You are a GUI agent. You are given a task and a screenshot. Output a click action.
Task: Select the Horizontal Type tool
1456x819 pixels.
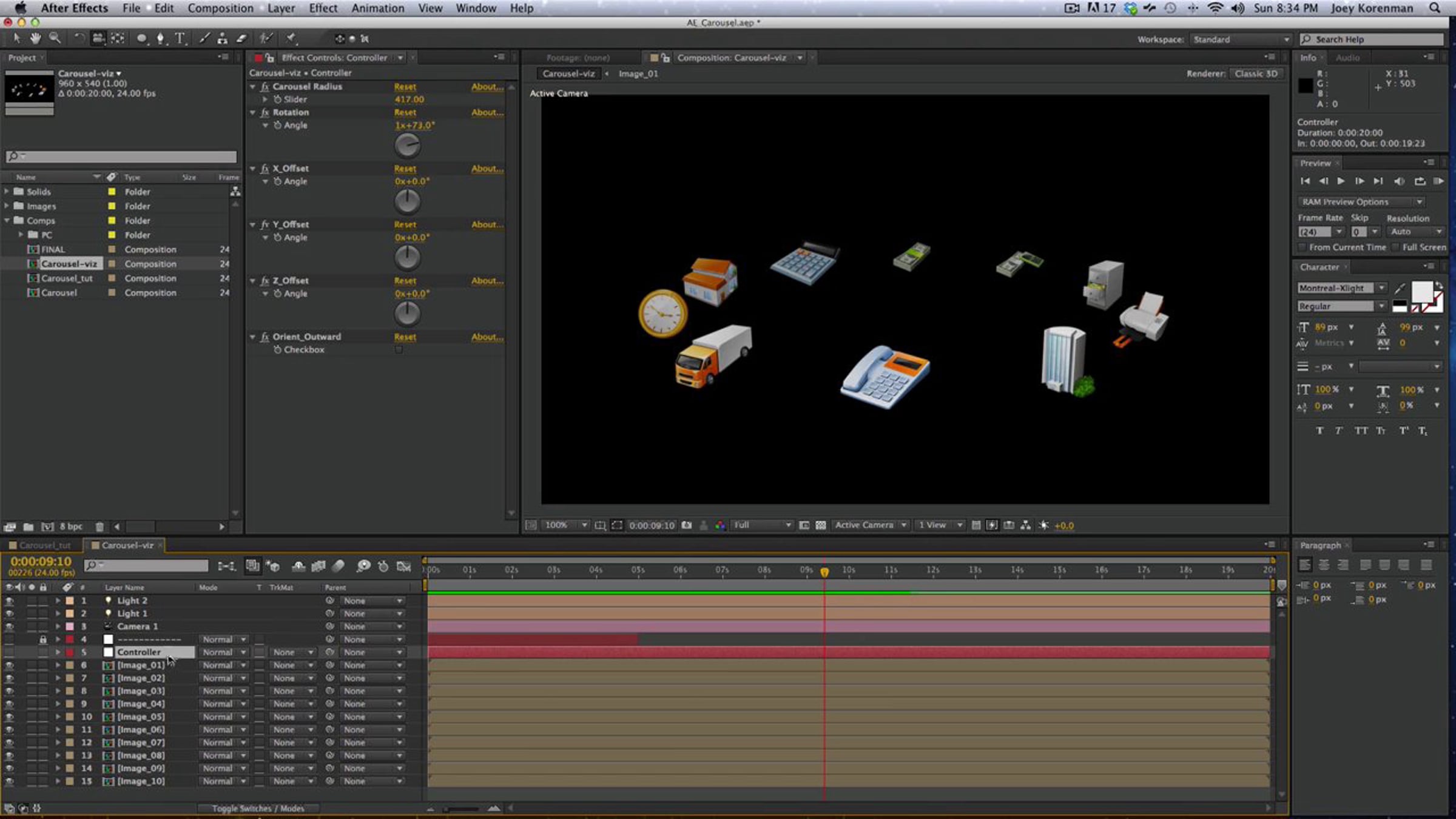pos(180,38)
